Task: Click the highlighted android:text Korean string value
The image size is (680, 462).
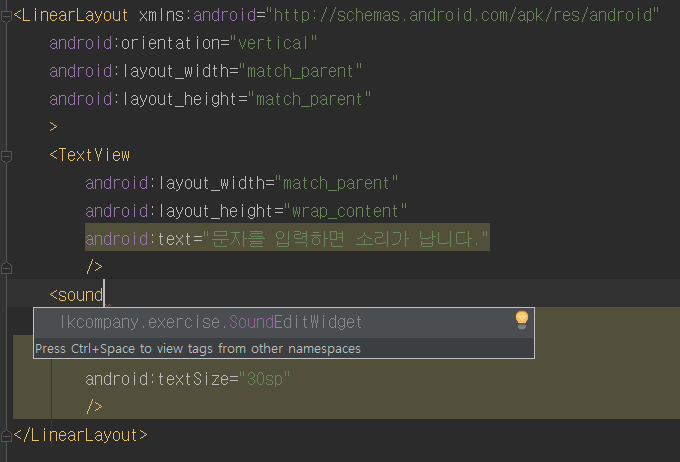Action: tap(346, 239)
